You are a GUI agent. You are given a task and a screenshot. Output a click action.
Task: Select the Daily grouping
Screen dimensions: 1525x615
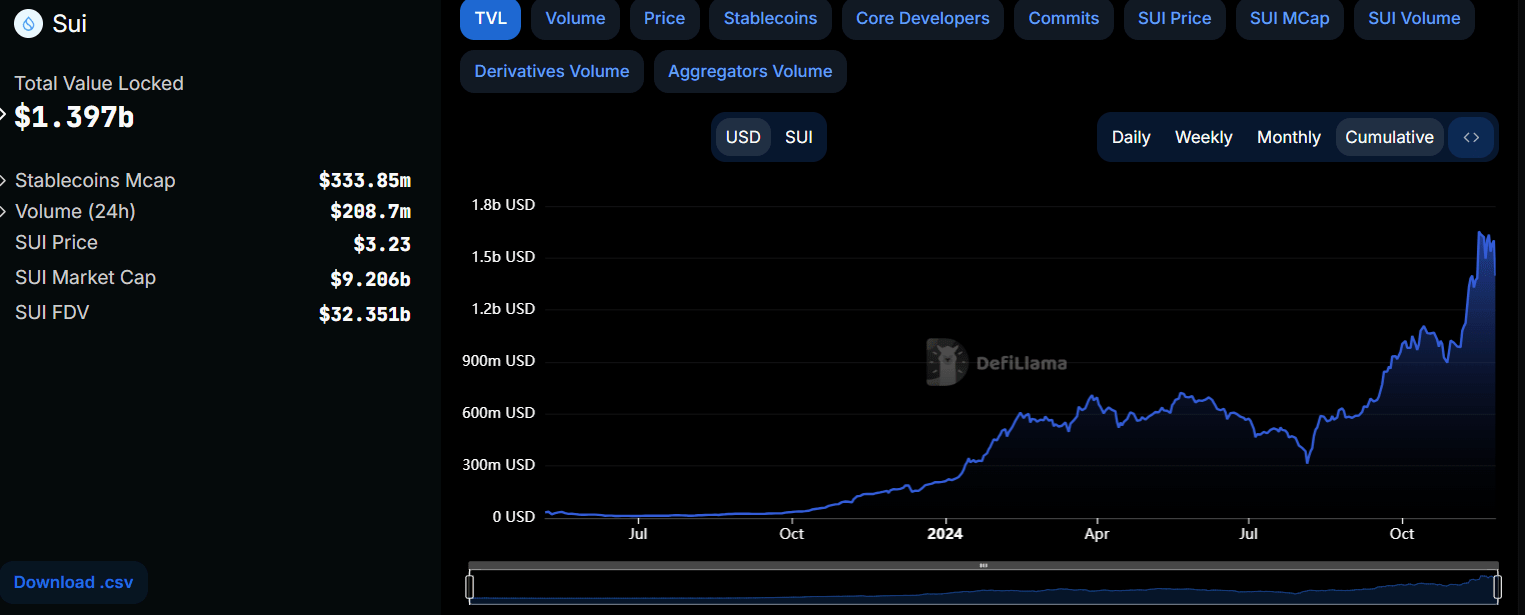(x=1131, y=137)
